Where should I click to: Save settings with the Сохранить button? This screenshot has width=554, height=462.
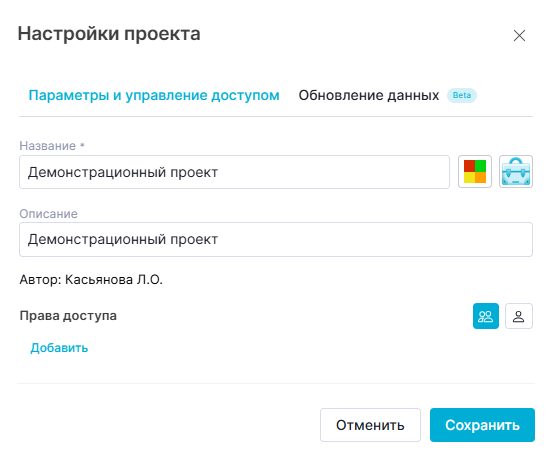point(482,425)
